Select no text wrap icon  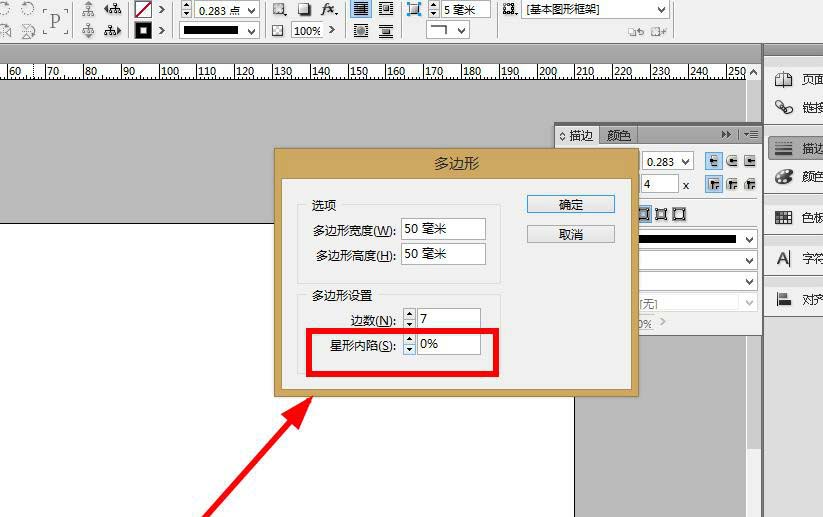(361, 9)
